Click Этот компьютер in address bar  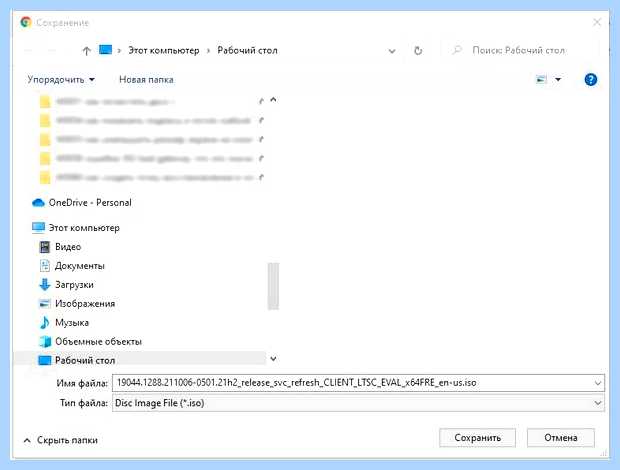164,51
